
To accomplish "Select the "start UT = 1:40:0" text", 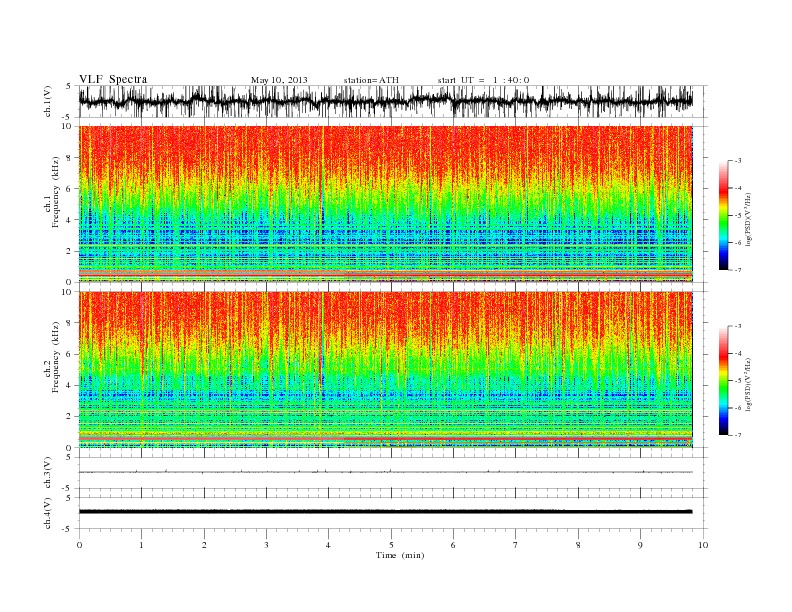I will pos(483,80).
